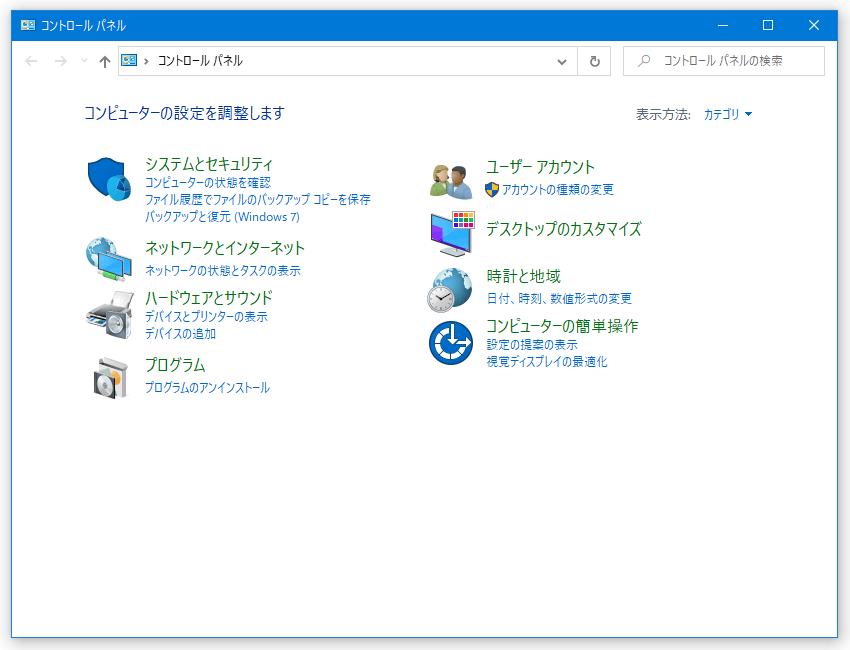Open バックアップと復元 (Windows 7) link
This screenshot has width=850, height=650.
pyautogui.click(x=222, y=217)
